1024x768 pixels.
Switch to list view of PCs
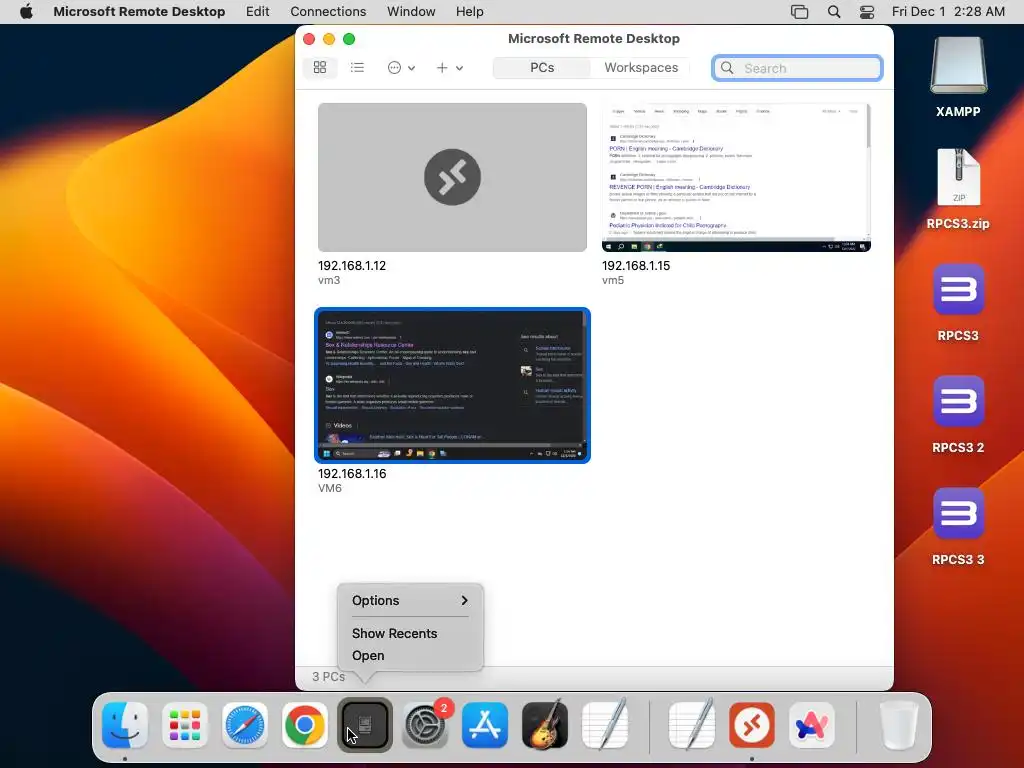[x=357, y=67]
